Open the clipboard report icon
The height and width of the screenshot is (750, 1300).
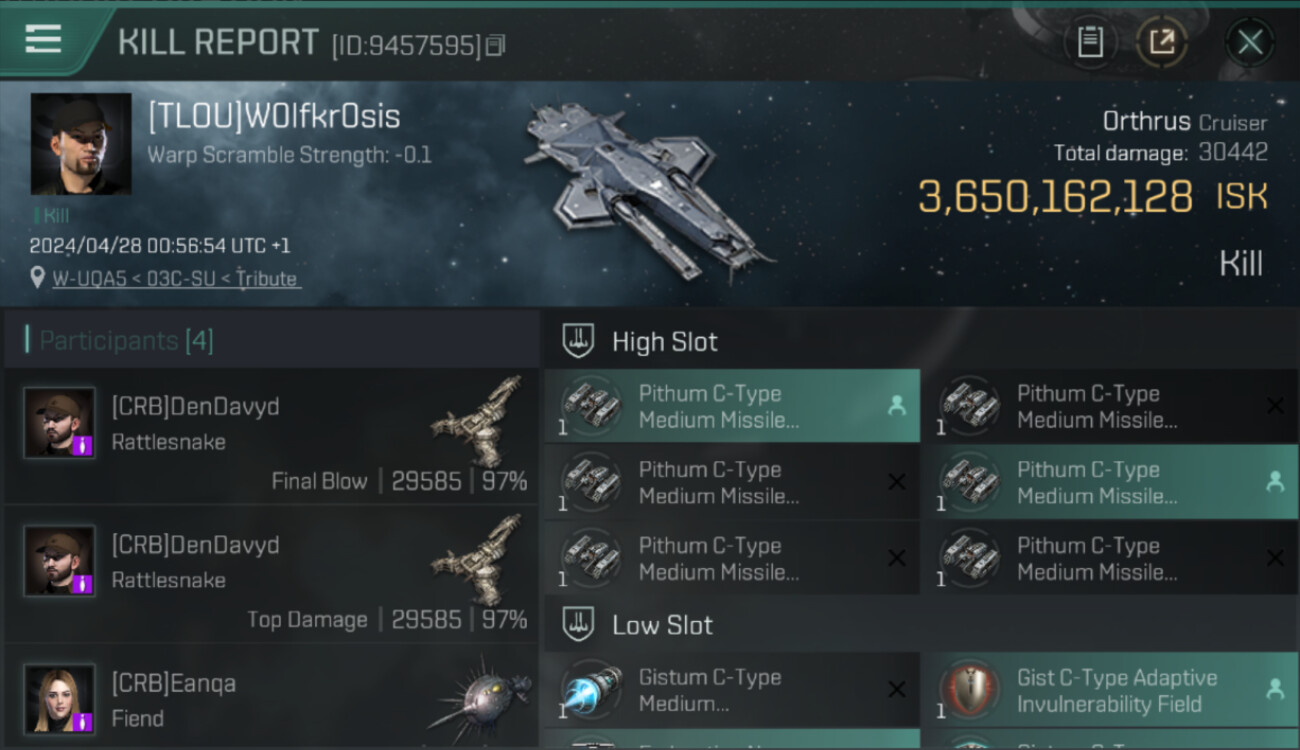1090,42
